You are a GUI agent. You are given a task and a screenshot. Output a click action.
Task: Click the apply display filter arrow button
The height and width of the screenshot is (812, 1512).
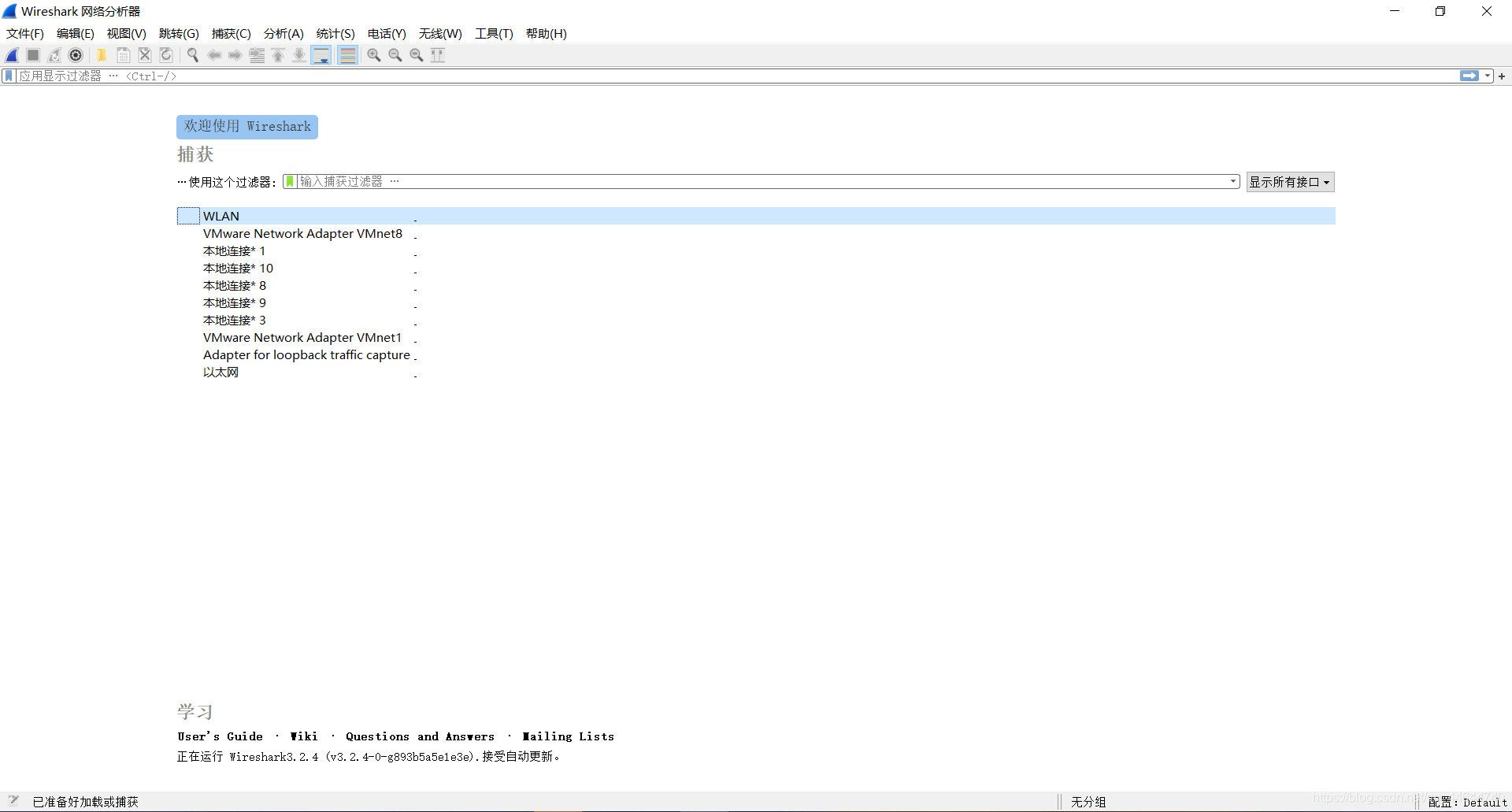(1469, 76)
